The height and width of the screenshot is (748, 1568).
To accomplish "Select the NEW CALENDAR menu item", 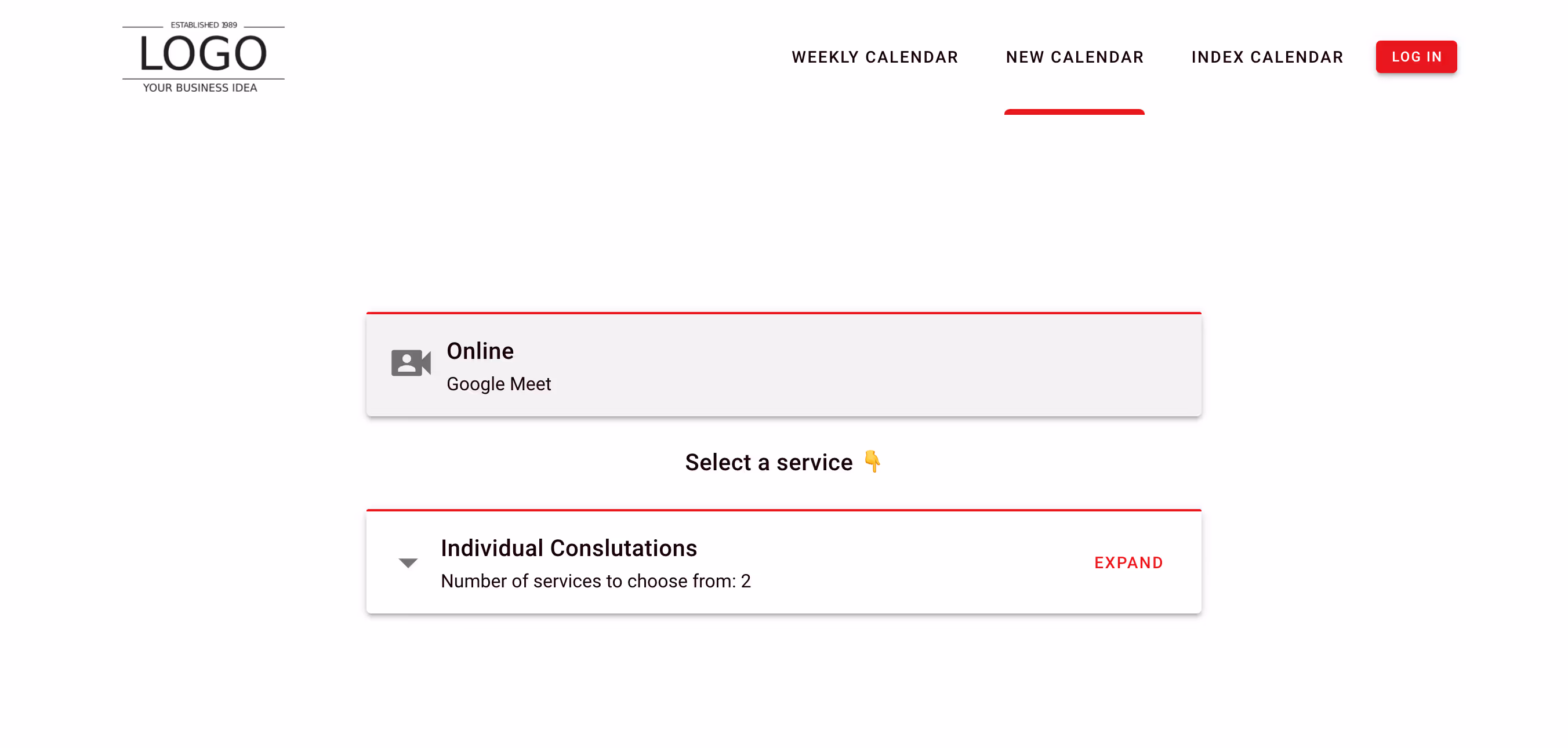I will coord(1075,57).
